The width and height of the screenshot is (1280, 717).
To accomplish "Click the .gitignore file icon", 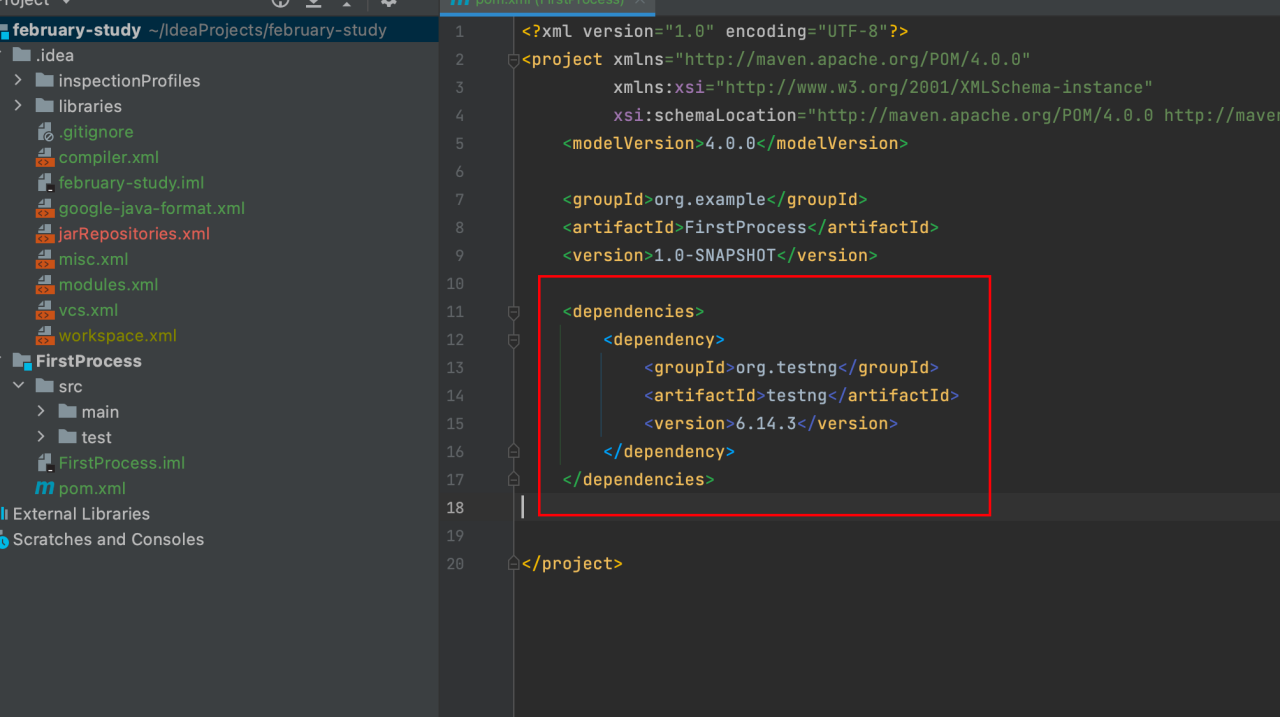I will [x=45, y=132].
